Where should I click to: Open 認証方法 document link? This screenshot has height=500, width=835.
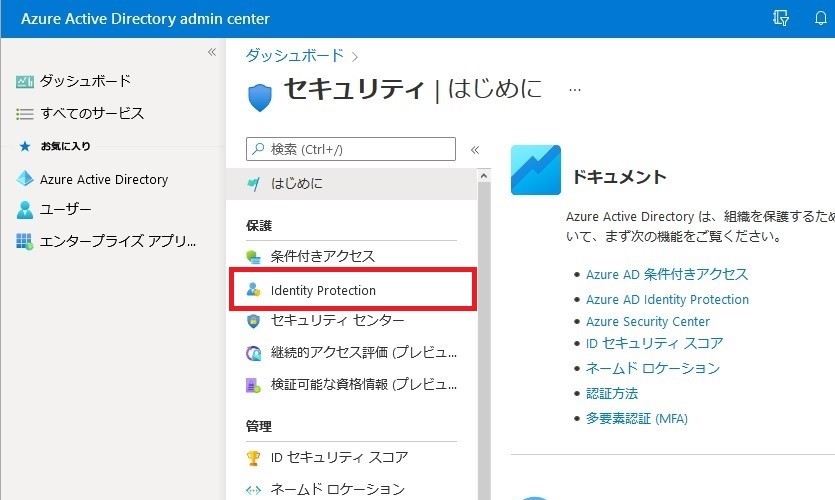point(612,394)
